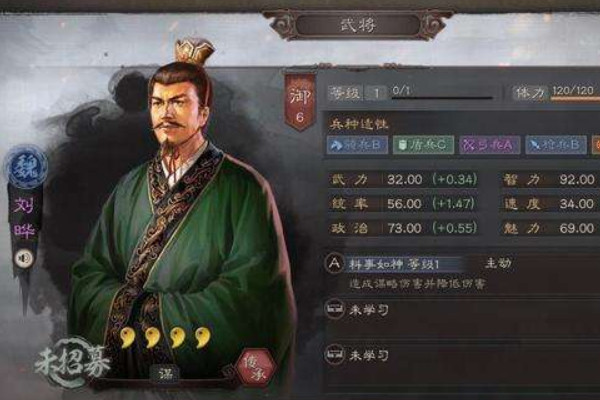
Task: Click the 未招募 unrecruited stamp
Action: (72, 362)
